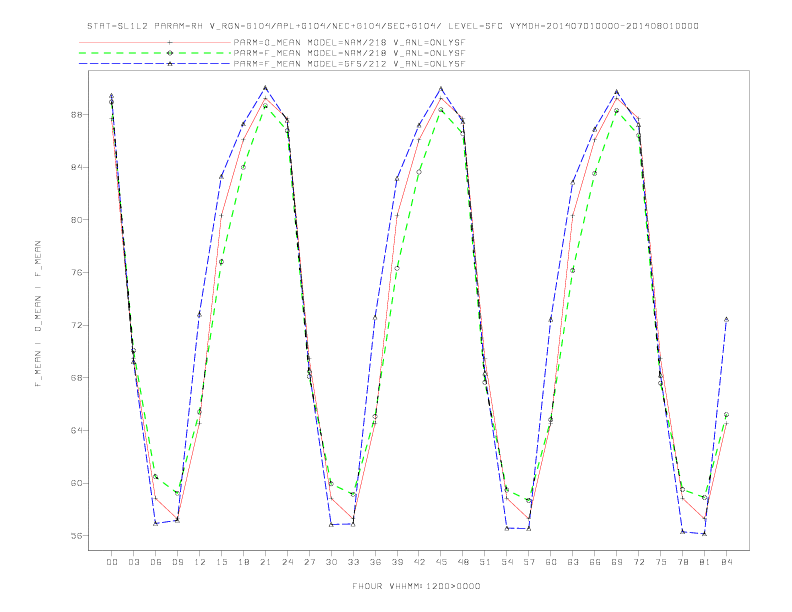The height and width of the screenshot is (612, 792).
Task: Click the x-axis tick label 09
Action: click(178, 562)
